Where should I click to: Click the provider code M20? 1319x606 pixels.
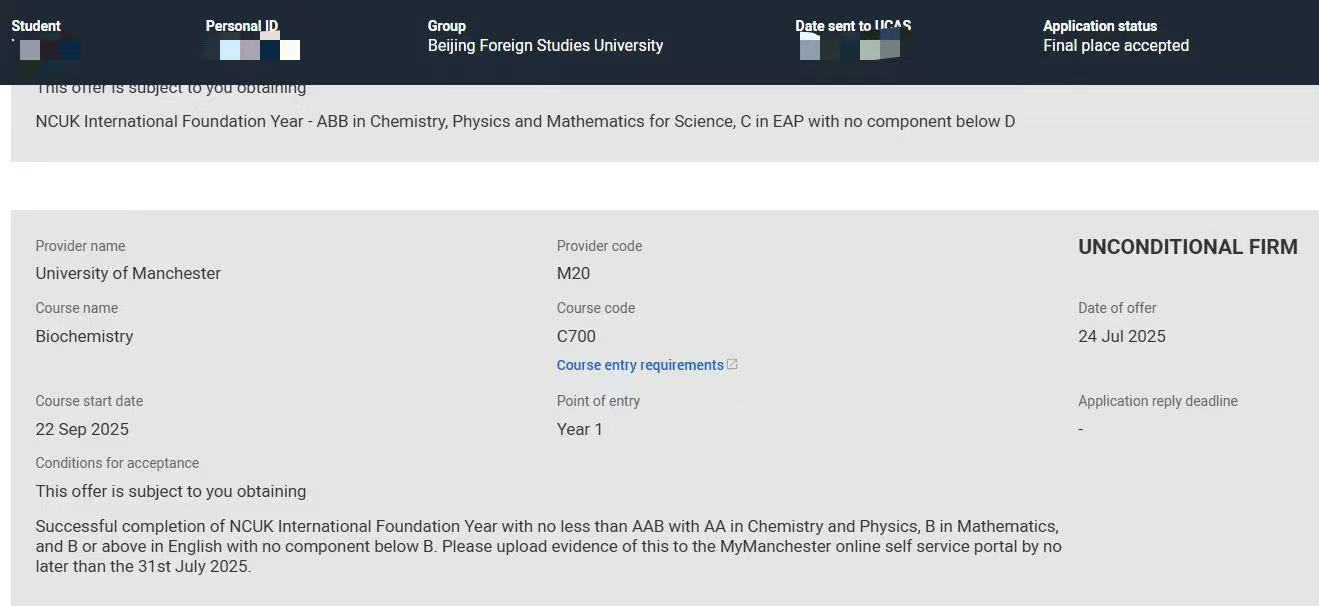coord(573,273)
